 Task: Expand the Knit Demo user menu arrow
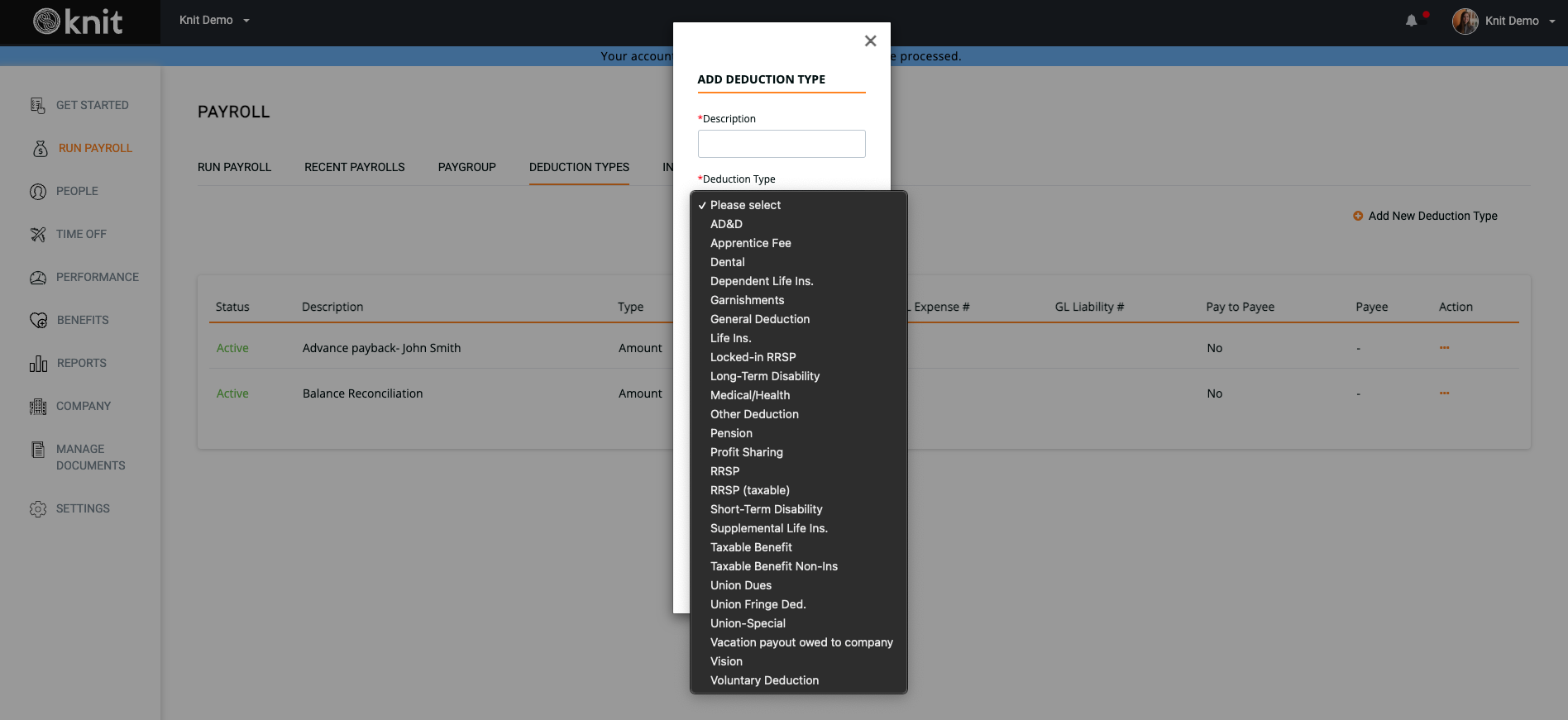pyautogui.click(x=1551, y=21)
